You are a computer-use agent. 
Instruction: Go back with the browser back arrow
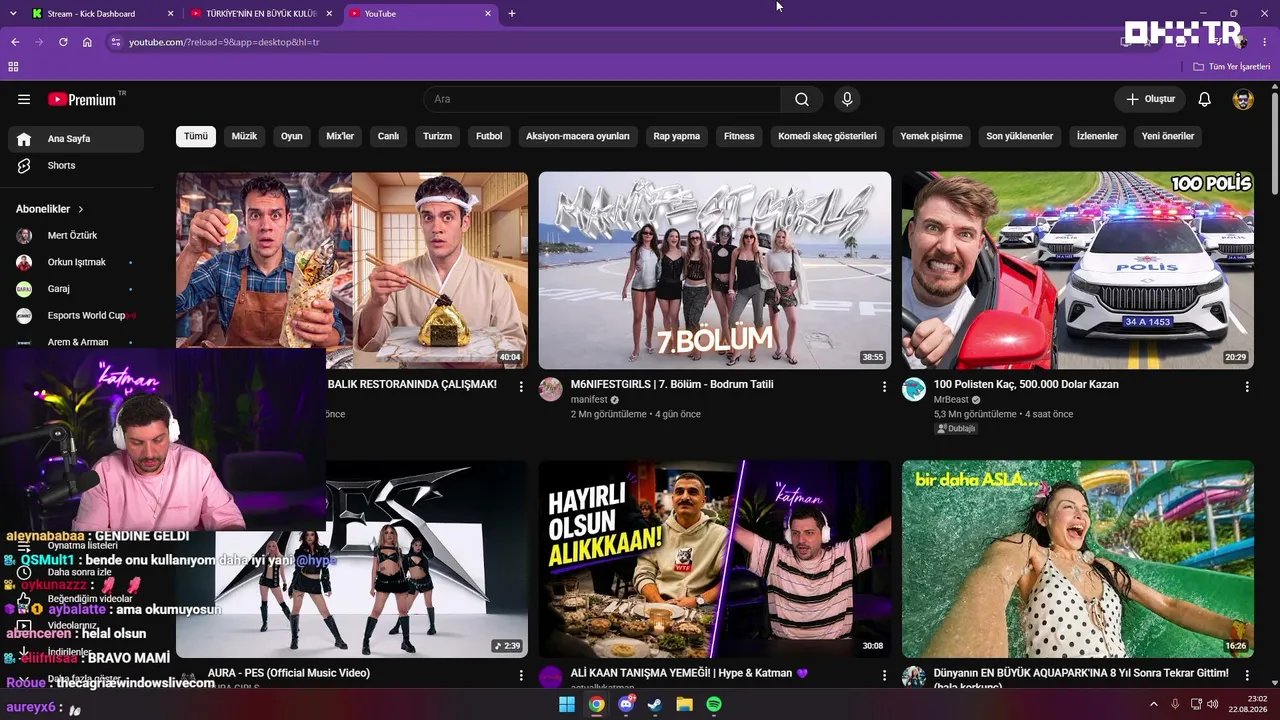coord(15,42)
